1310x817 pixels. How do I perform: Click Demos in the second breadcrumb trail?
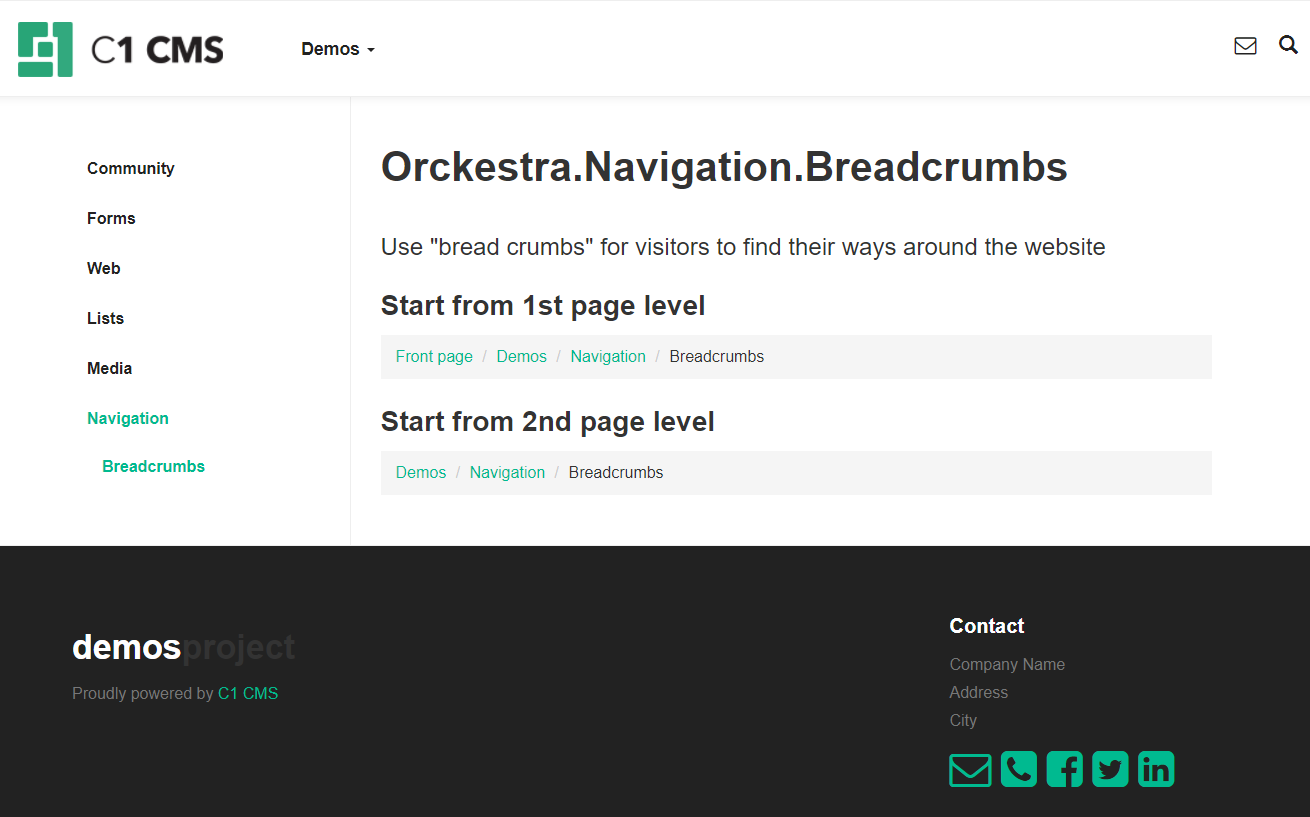421,472
